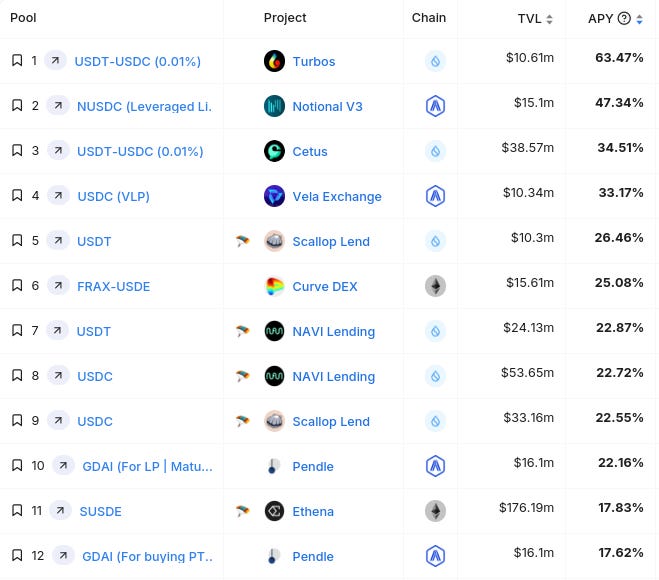The width and height of the screenshot is (659, 580).
Task: Click the Notional V3 project logo
Action: pyautogui.click(x=274, y=106)
